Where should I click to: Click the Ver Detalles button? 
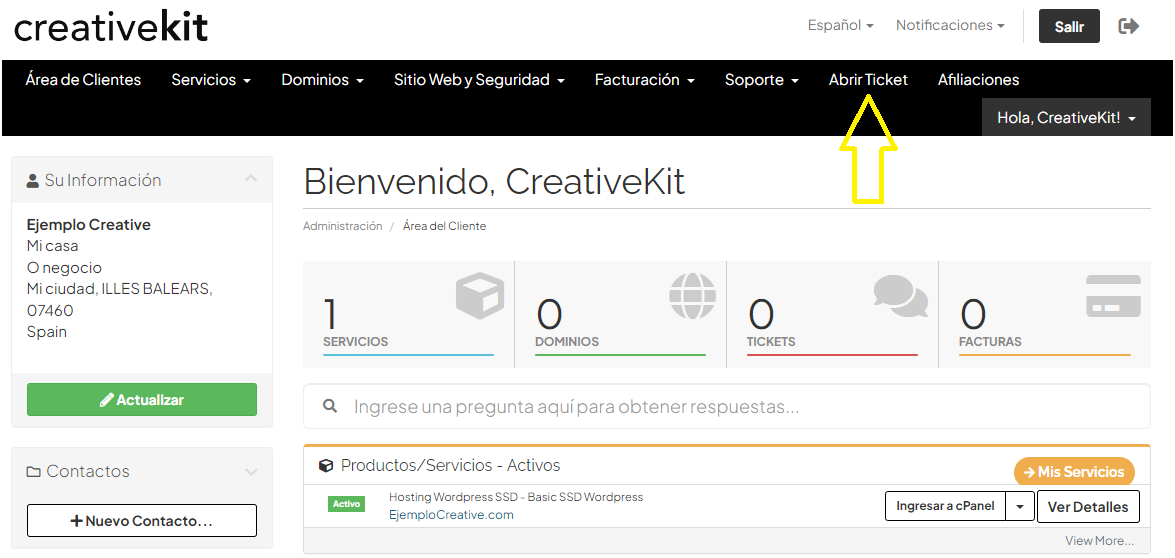[x=1087, y=507]
